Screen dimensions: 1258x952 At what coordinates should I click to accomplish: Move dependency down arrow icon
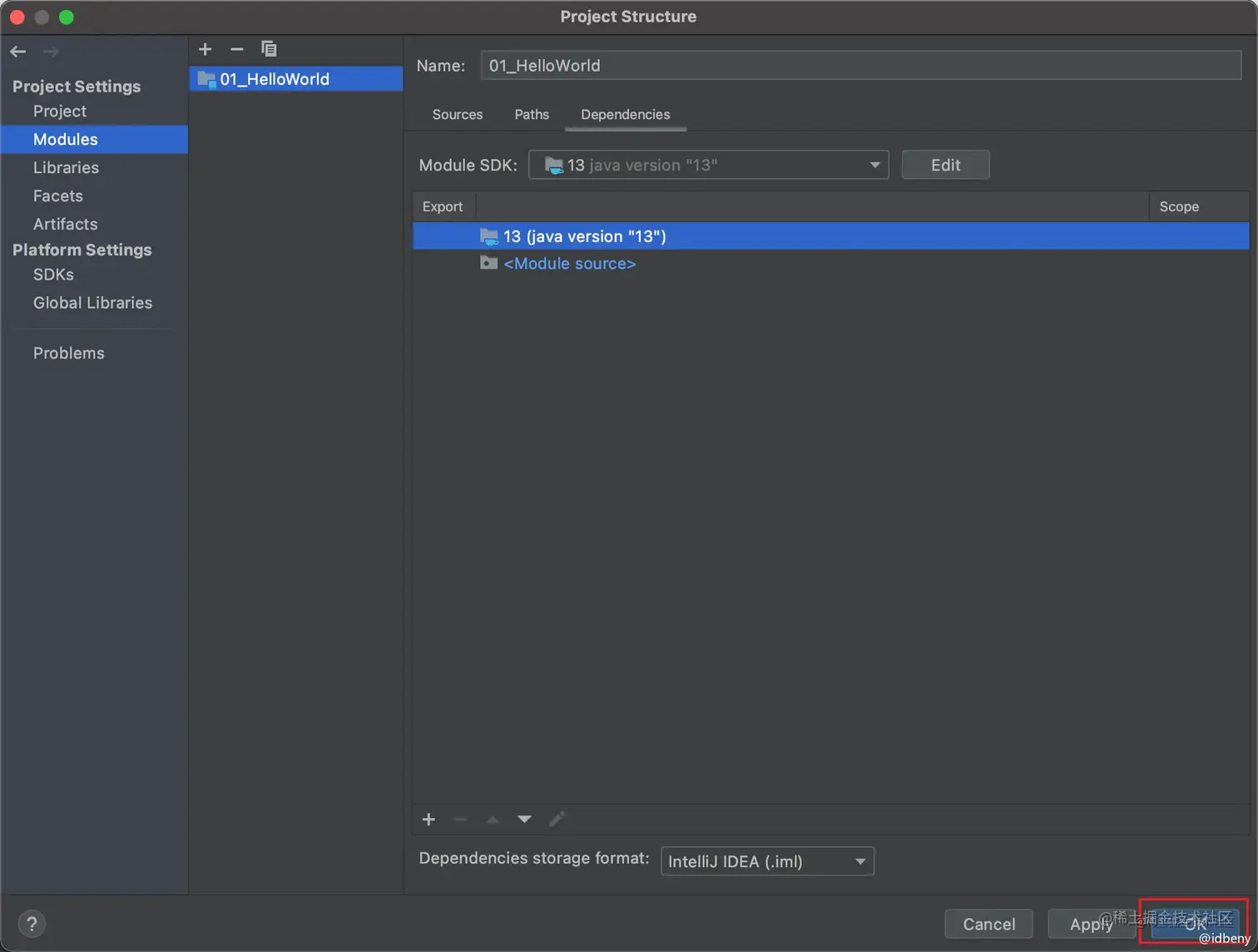tap(524, 820)
